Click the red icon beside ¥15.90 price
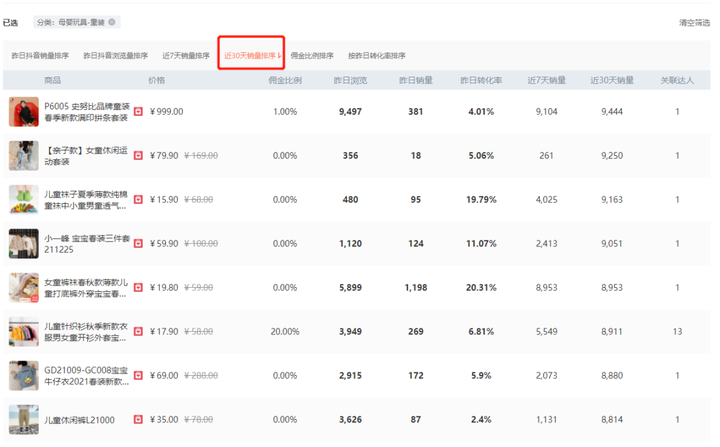This screenshot has height=447, width=720. [138, 199]
